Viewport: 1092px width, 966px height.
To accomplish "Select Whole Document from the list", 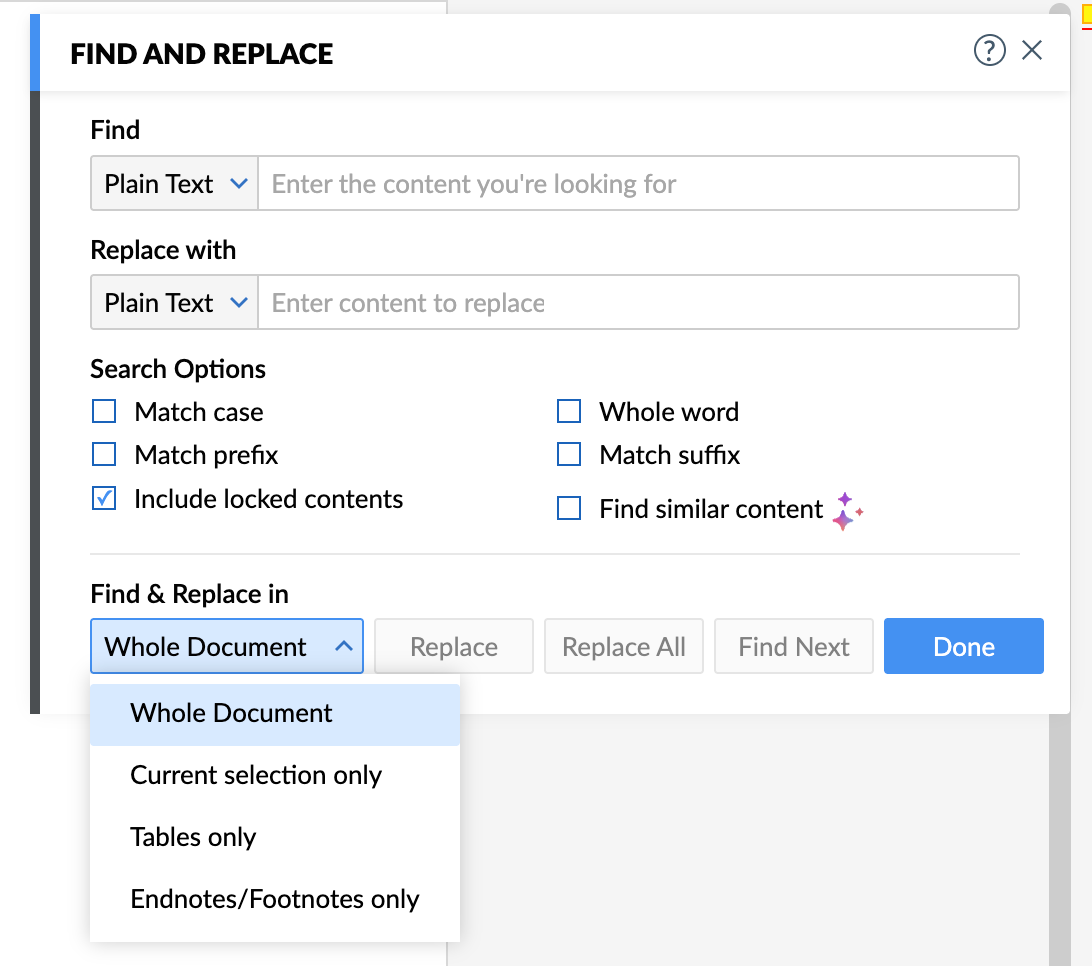I will (232, 714).
